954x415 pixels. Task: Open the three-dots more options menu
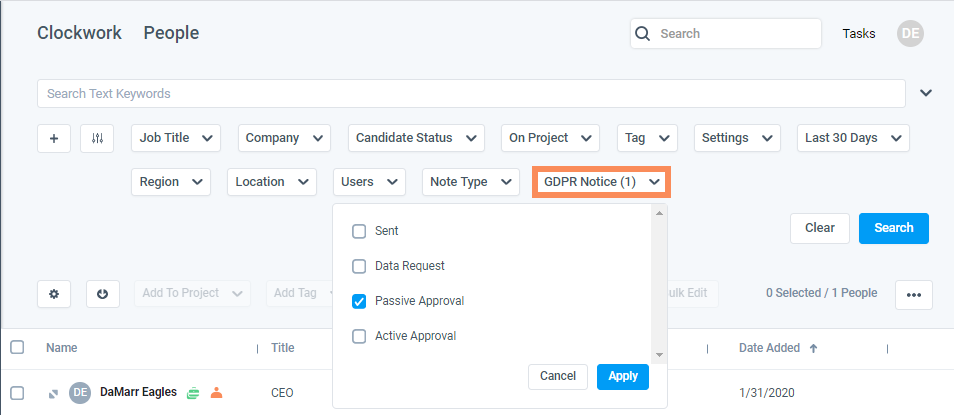pos(913,294)
